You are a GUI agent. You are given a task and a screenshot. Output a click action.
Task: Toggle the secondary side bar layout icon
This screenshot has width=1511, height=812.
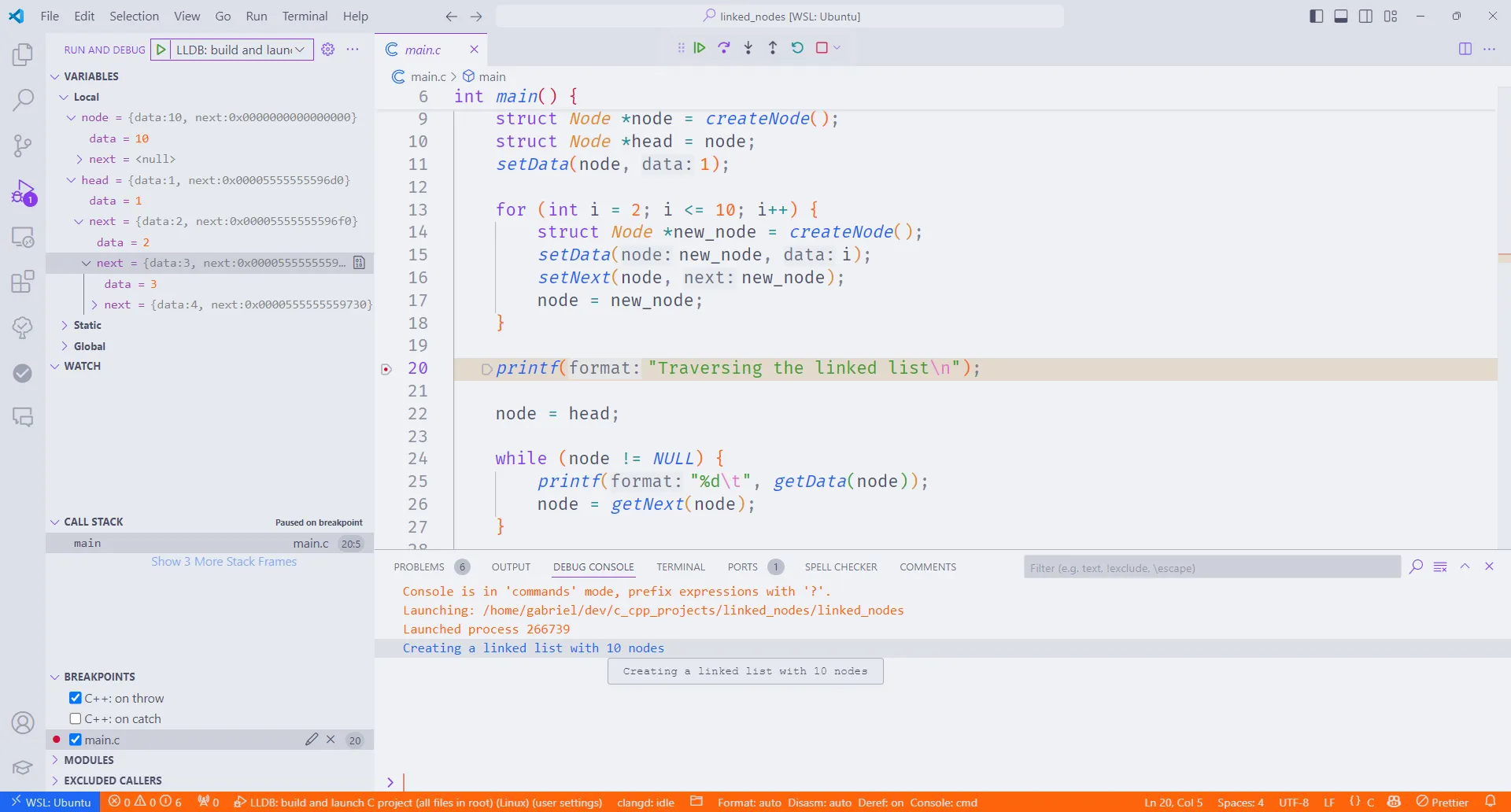coord(1366,16)
